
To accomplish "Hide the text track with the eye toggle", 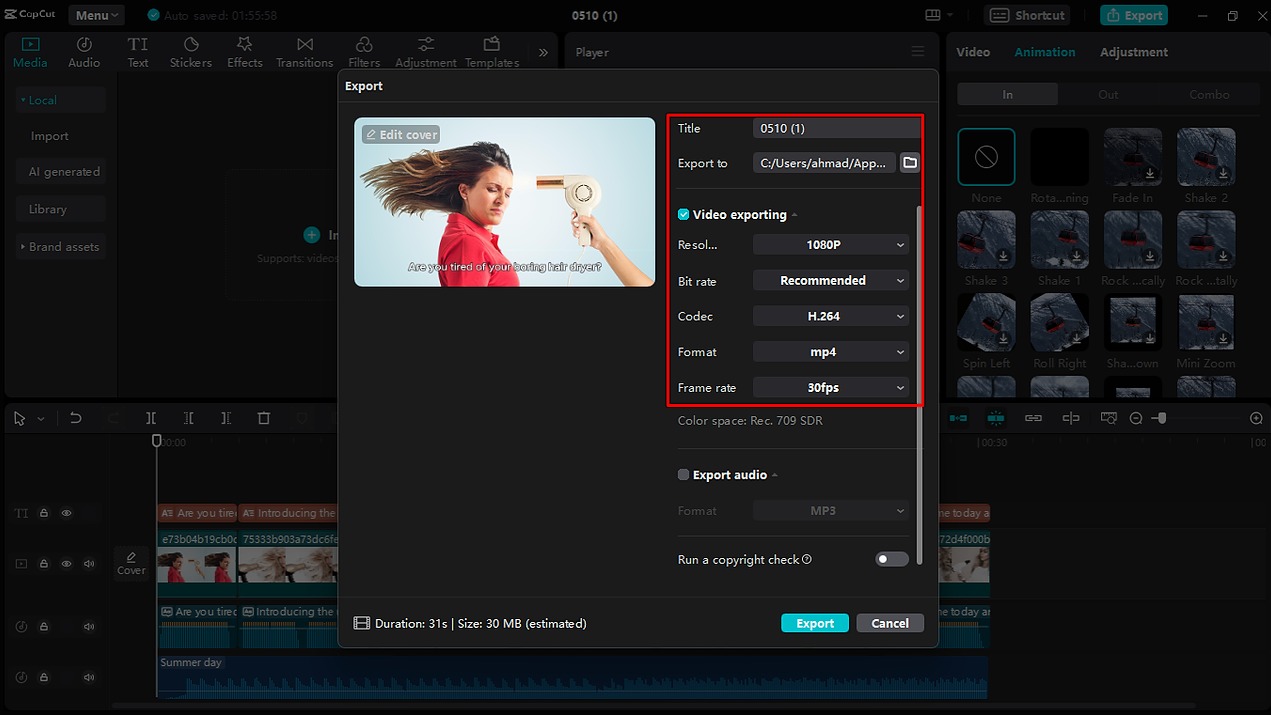I will point(66,512).
